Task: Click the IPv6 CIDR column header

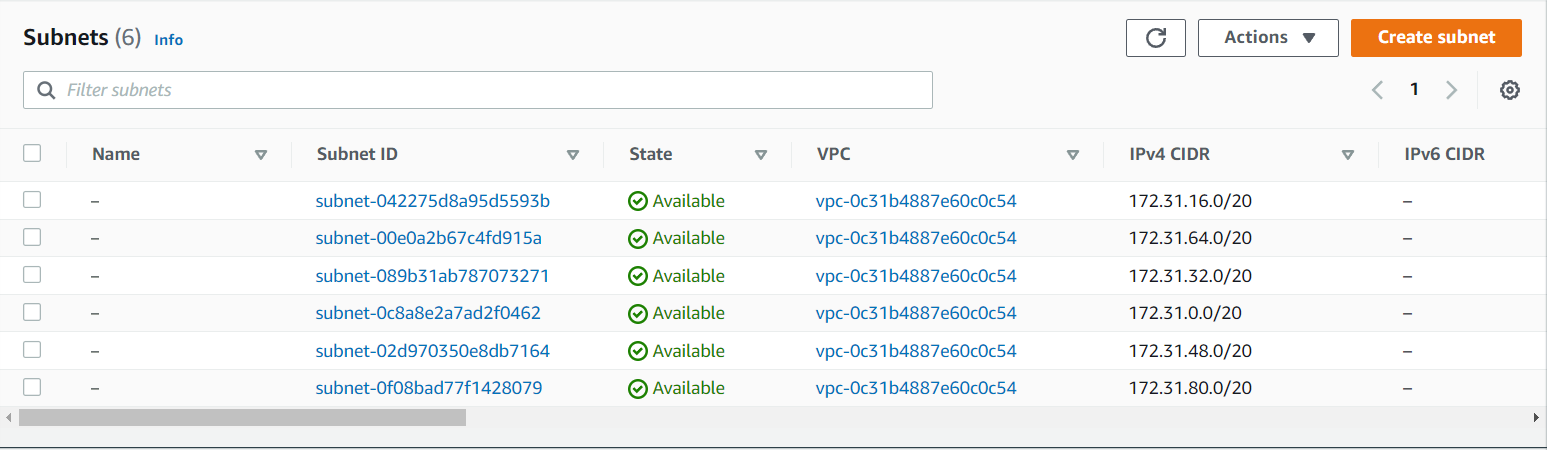Action: pyautogui.click(x=1444, y=154)
